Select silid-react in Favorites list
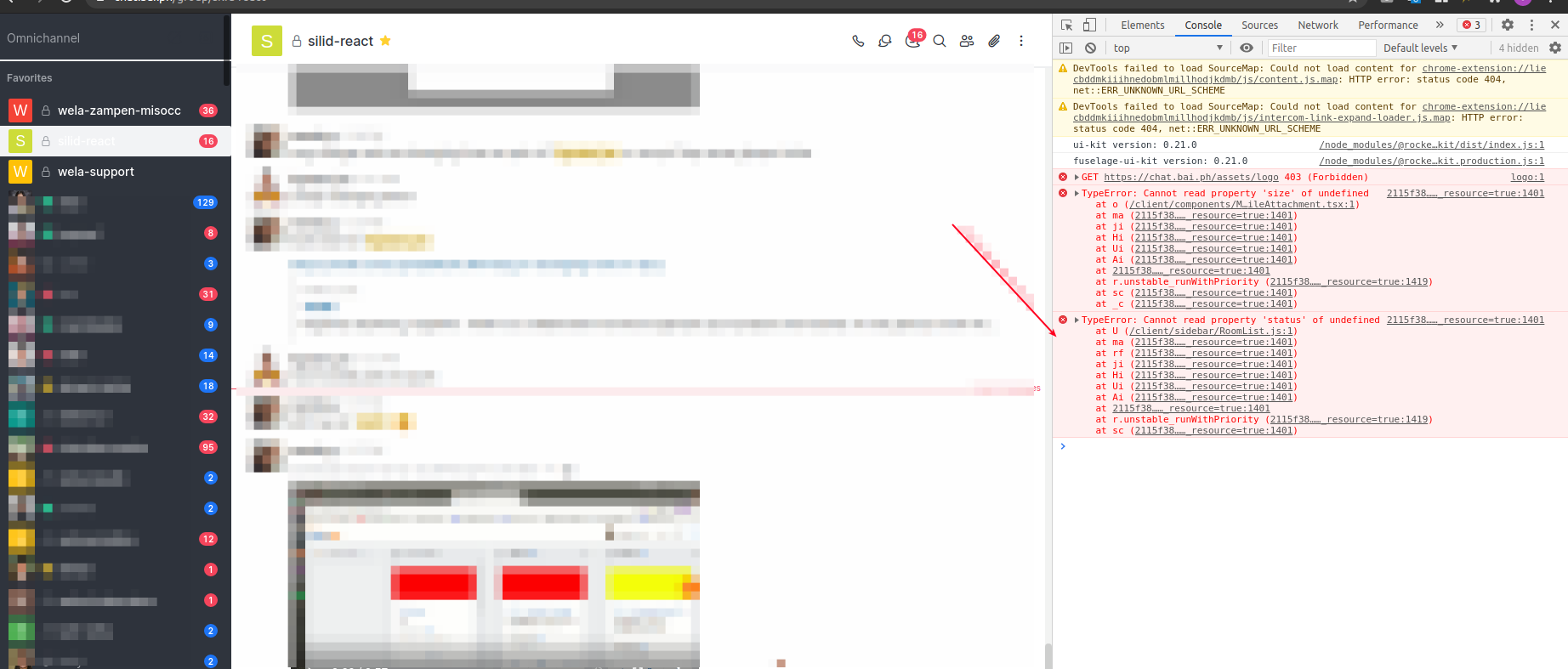The height and width of the screenshot is (669, 1568). (x=116, y=141)
